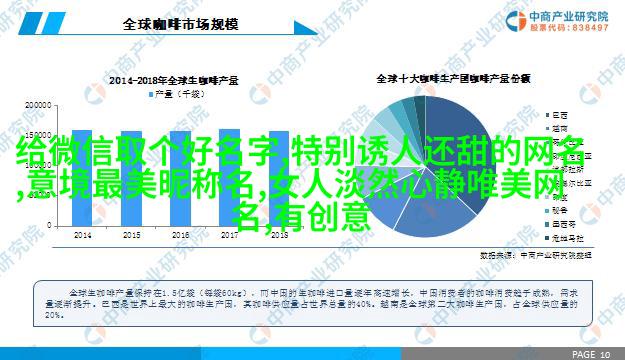Screen dimensions: 625x360
Task: Click the PAGE 10 indicator
Action: click(x=591, y=354)
